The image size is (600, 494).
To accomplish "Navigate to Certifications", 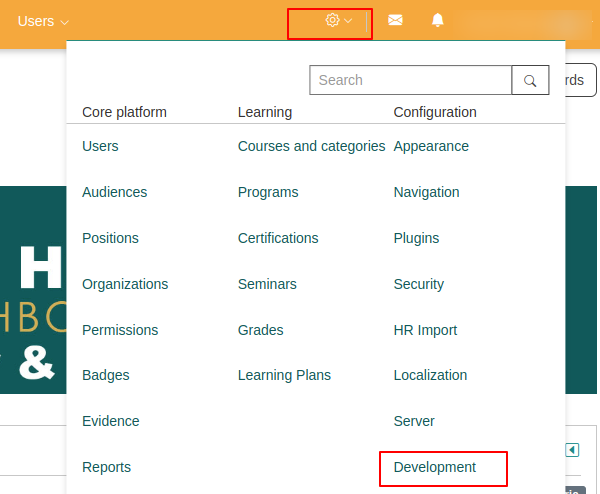I will [278, 238].
